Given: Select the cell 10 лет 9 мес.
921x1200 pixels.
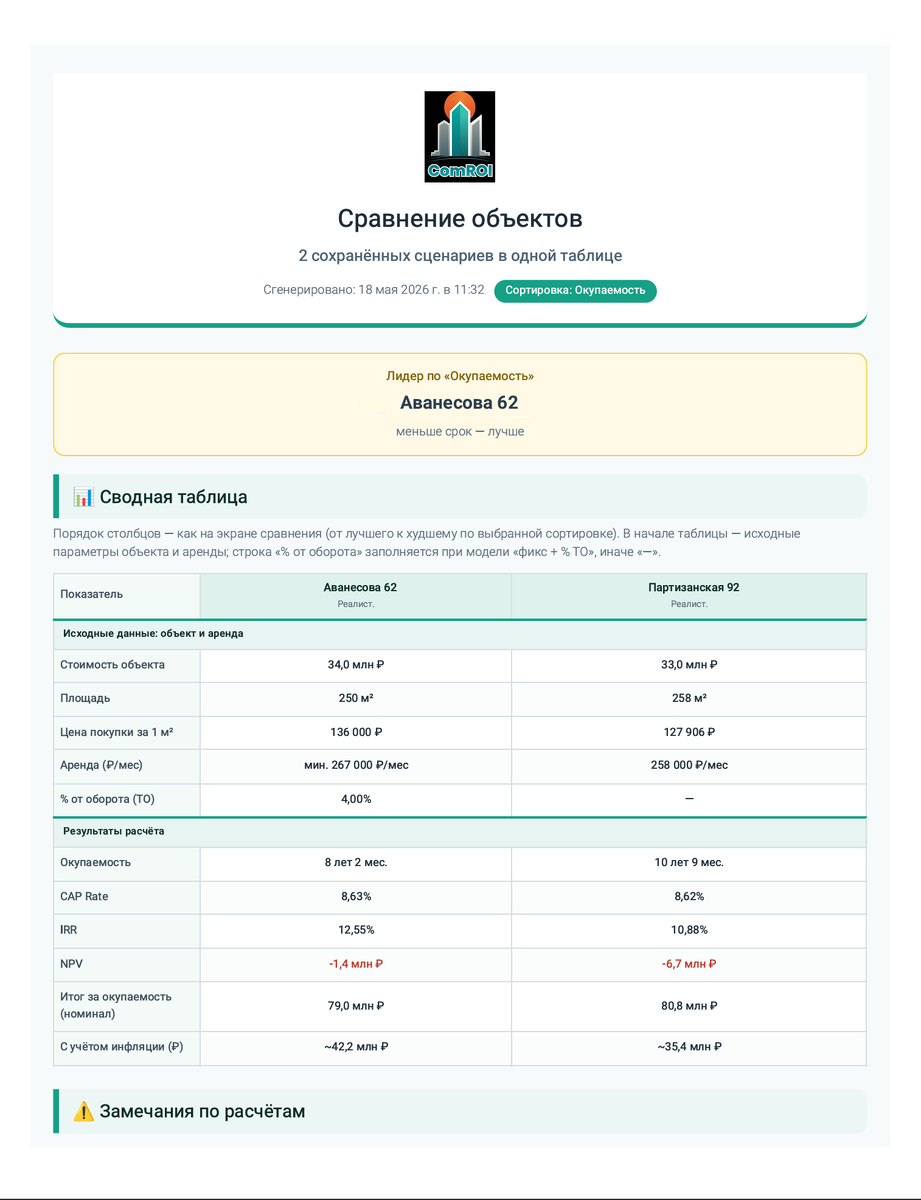Looking at the screenshot, I should 689,862.
